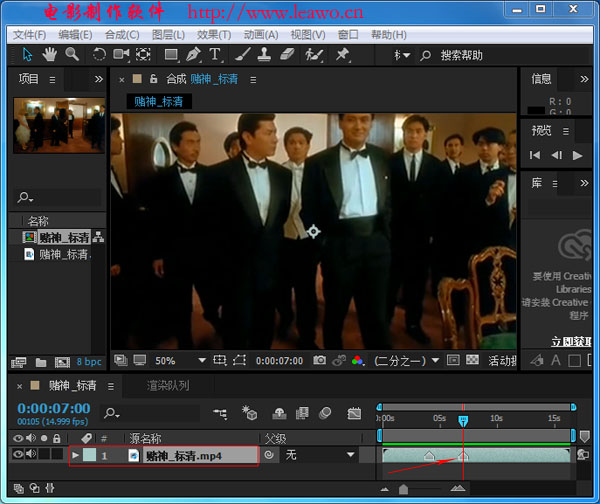Select the Brush tool
The image size is (600, 504).
tap(243, 54)
